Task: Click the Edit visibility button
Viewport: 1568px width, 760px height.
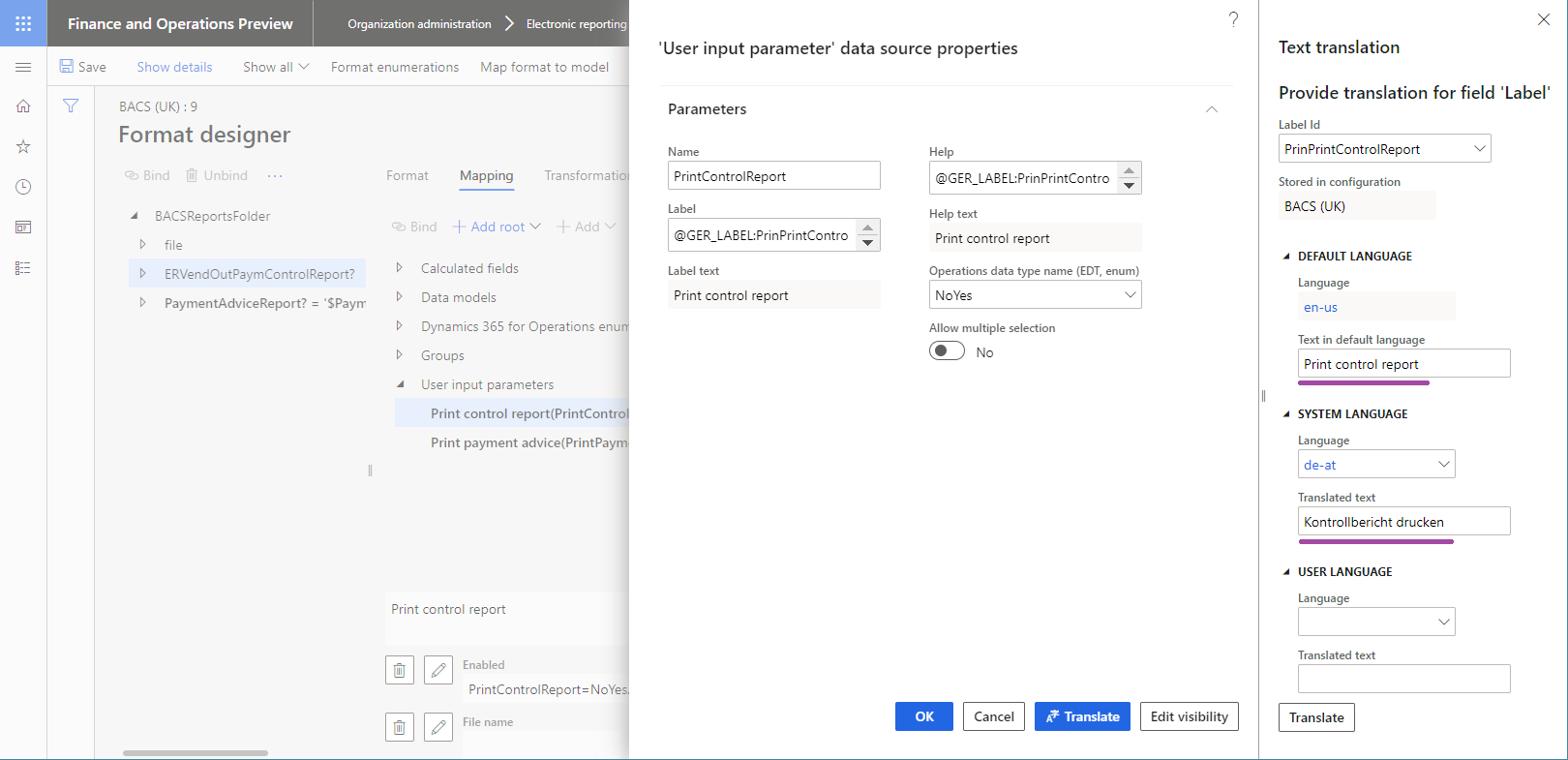Action: pyautogui.click(x=1190, y=716)
